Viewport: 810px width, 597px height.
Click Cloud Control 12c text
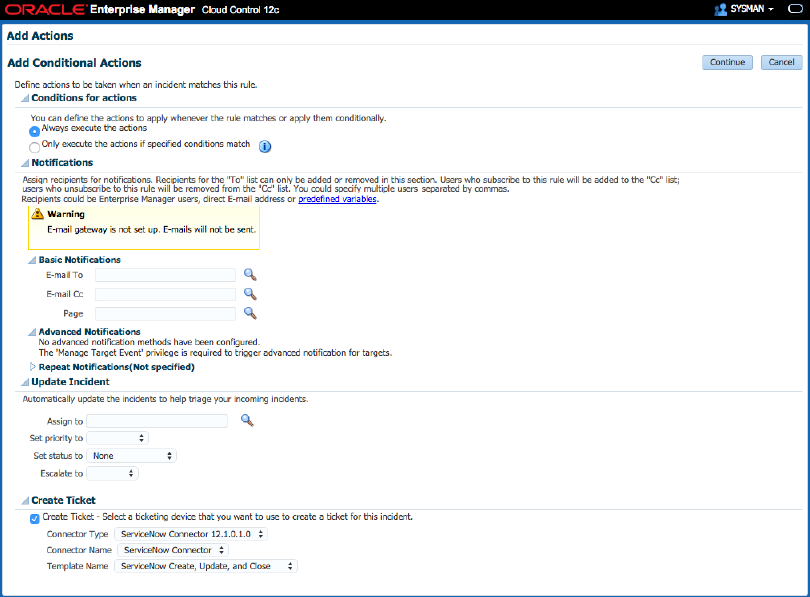(240, 10)
